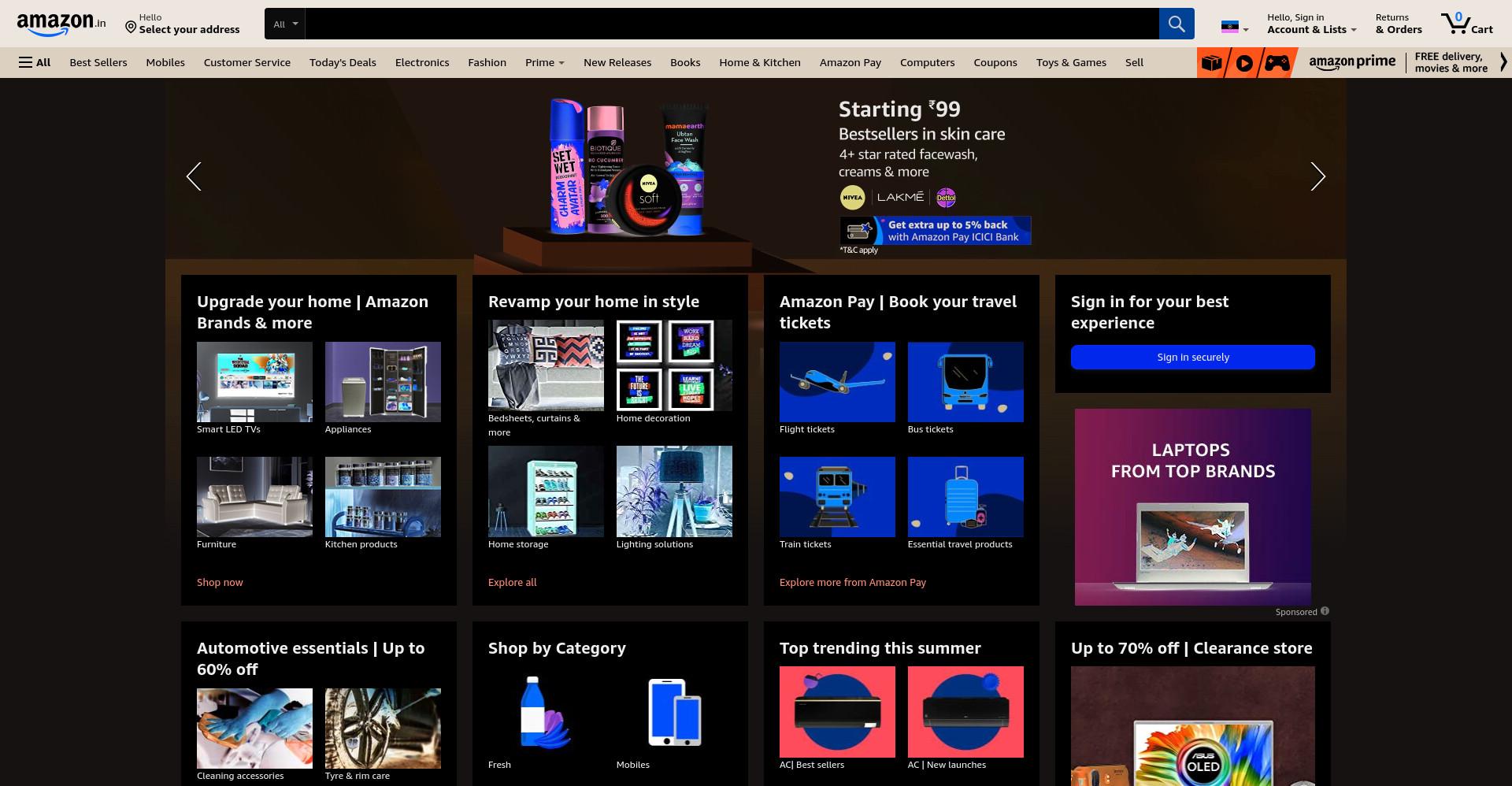Image resolution: width=1512 pixels, height=786 pixels.
Task: Click the Lakme brand logo
Action: [900, 198]
